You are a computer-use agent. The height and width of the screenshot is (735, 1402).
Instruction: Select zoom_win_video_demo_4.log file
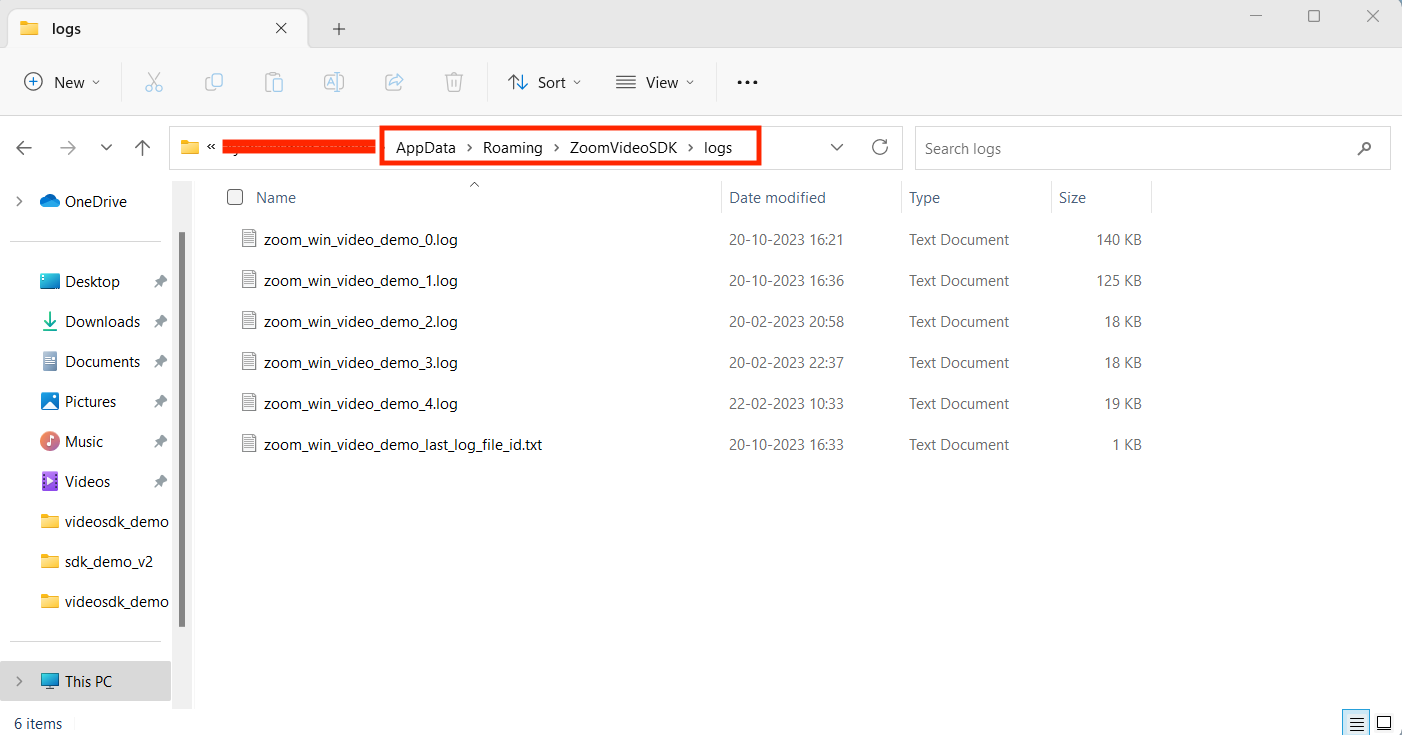(x=360, y=404)
